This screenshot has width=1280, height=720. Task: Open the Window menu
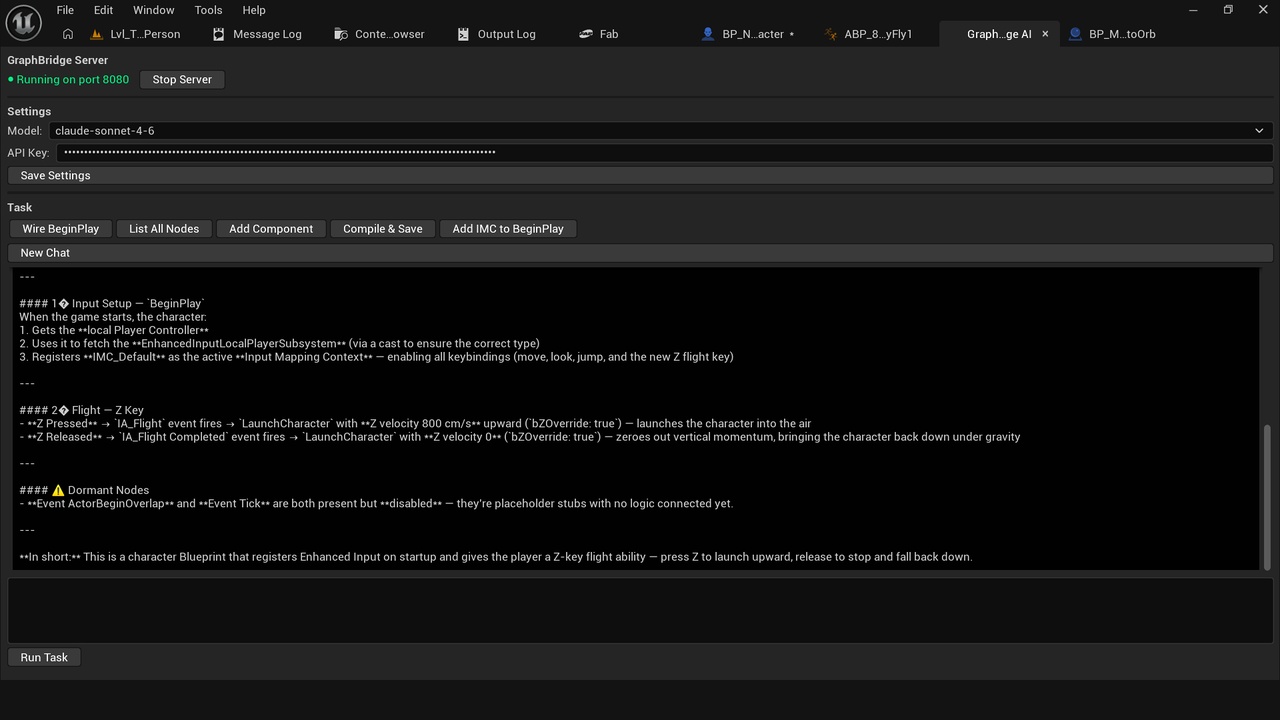(153, 10)
